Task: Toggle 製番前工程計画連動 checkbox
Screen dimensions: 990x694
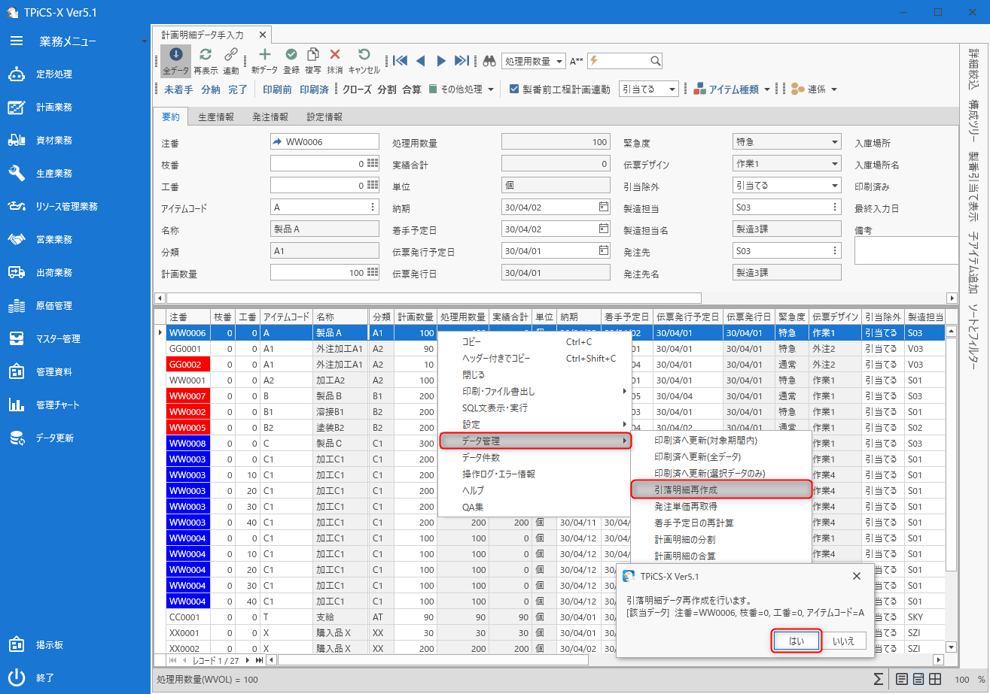Action: pyautogui.click(x=514, y=89)
